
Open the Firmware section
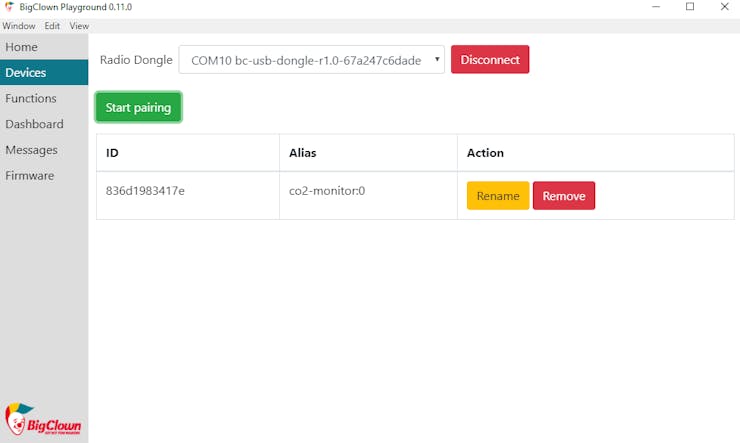(44, 176)
